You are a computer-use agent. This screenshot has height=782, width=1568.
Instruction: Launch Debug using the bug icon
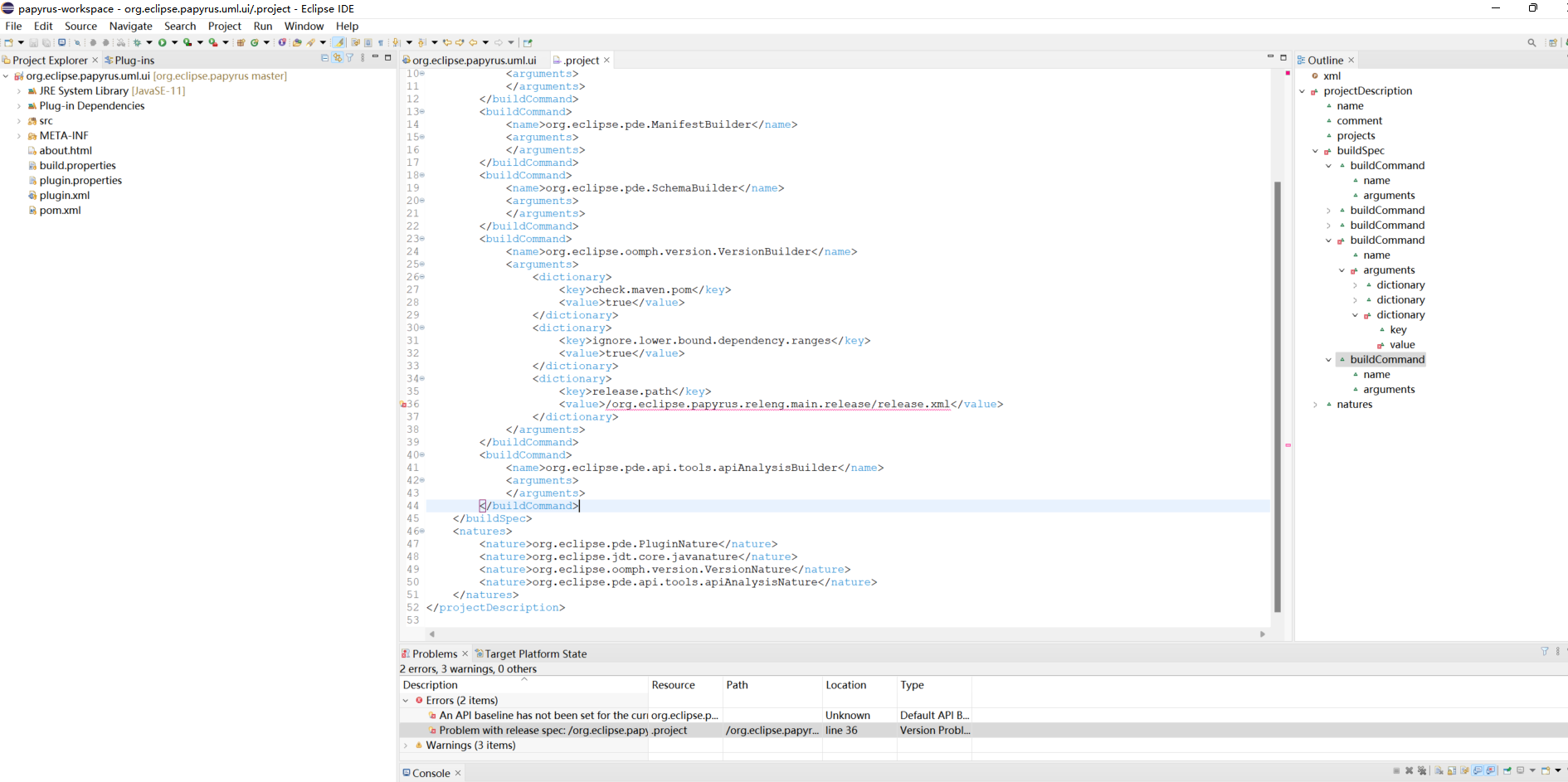[x=137, y=42]
